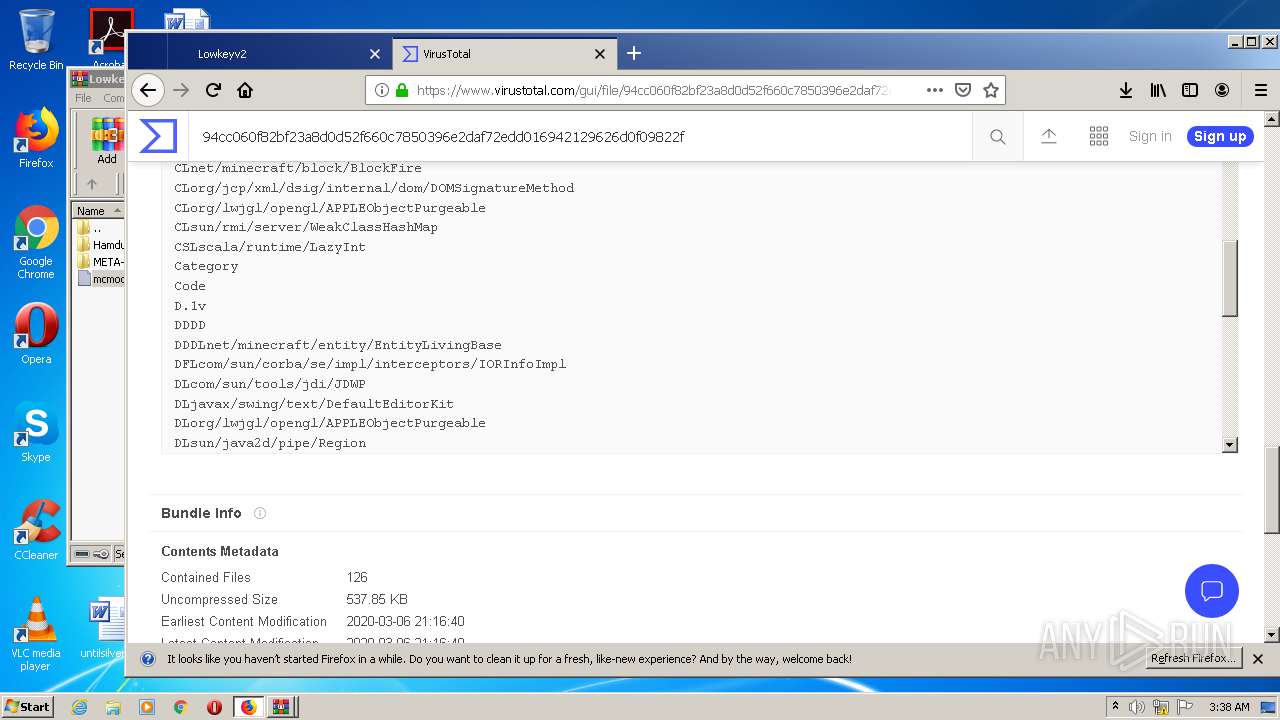This screenshot has width=1280, height=720.
Task: Open the Firefox hamburger menu
Action: [x=1261, y=90]
